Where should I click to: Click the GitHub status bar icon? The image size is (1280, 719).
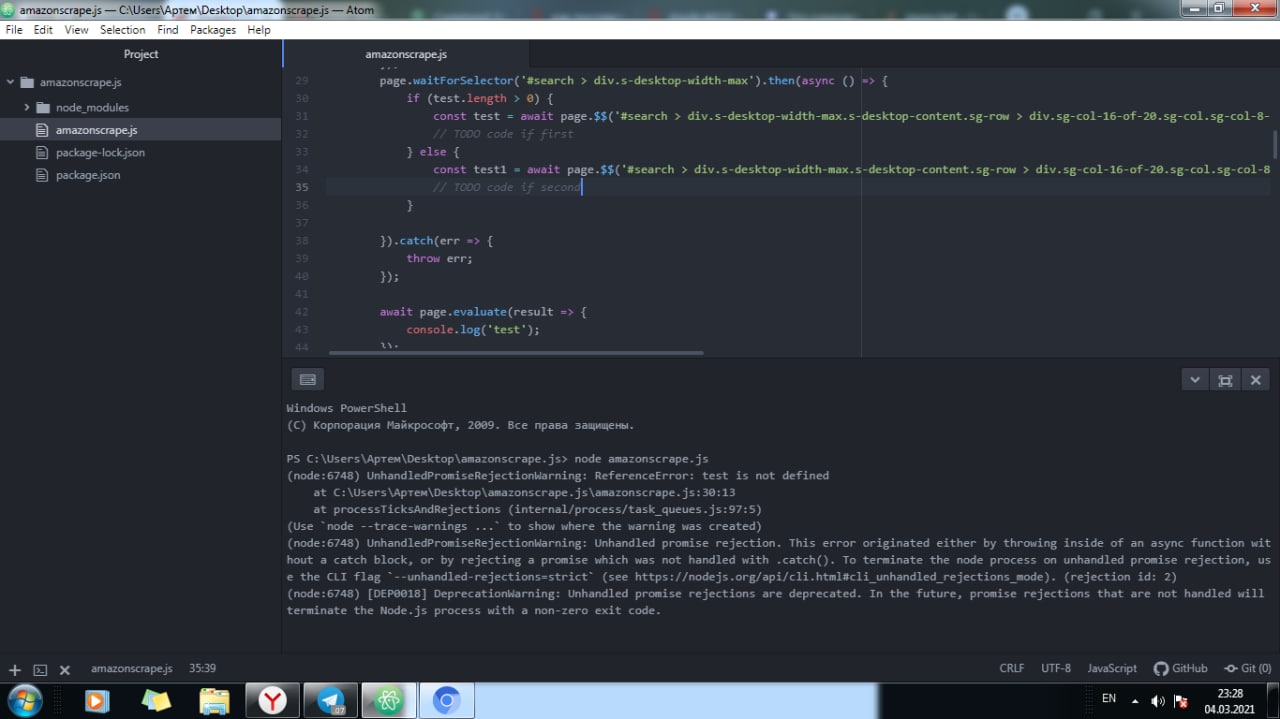pyautogui.click(x=1180, y=668)
